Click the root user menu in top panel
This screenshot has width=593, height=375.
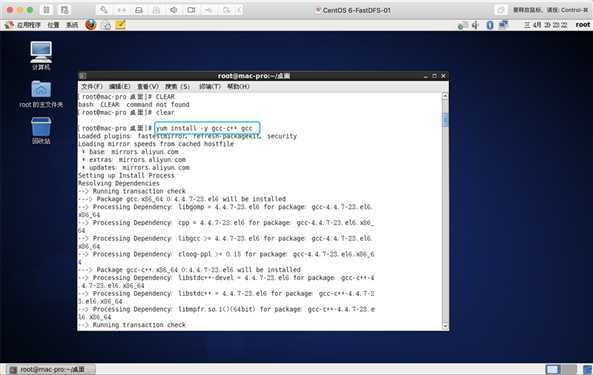[x=582, y=25]
